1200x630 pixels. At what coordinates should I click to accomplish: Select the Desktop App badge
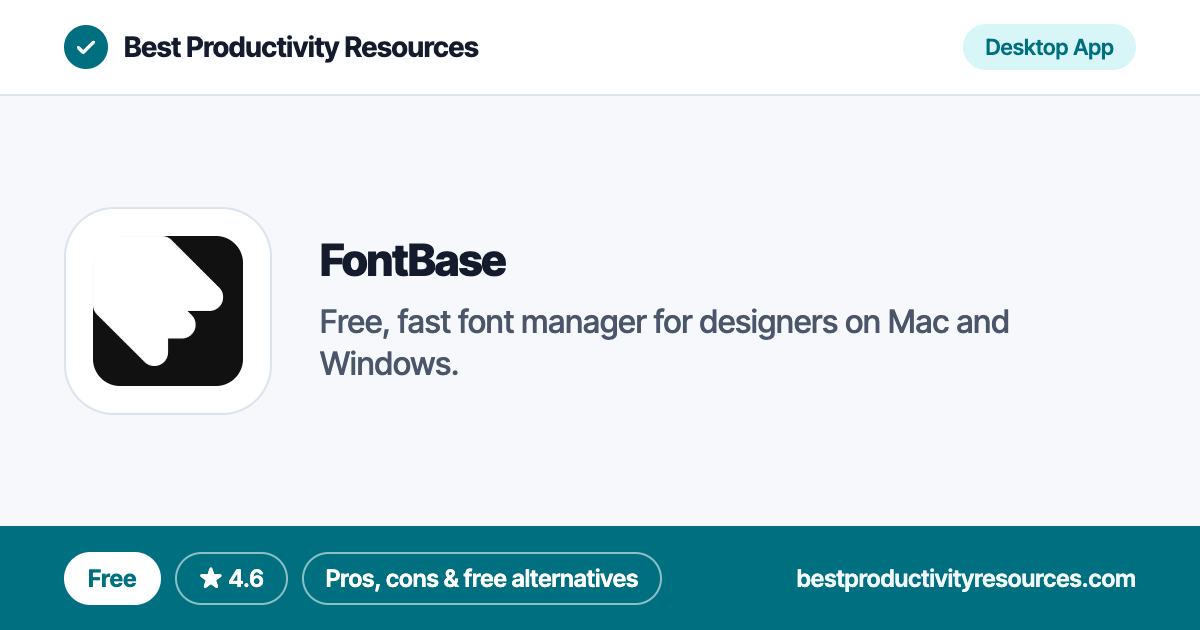point(1049,47)
